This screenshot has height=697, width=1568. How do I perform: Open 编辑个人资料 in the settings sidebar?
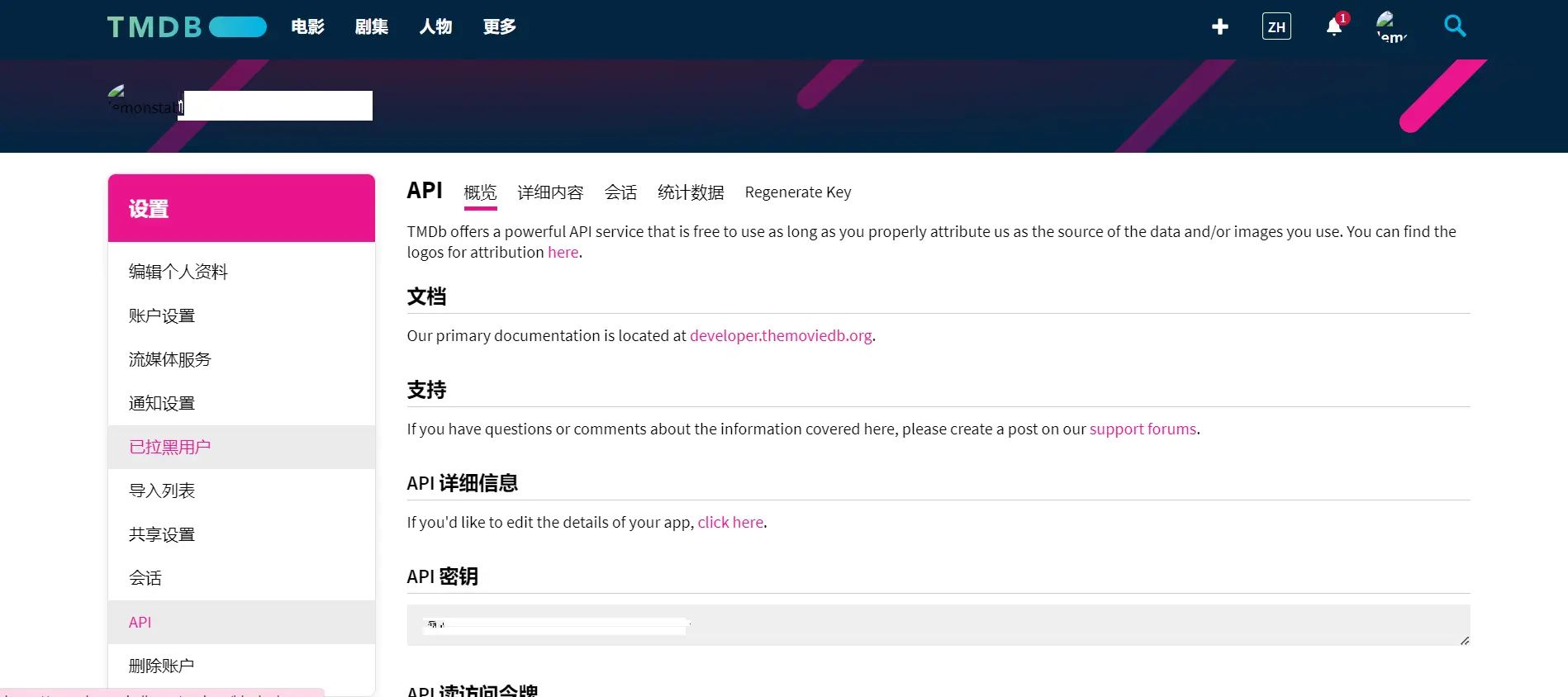(x=241, y=272)
